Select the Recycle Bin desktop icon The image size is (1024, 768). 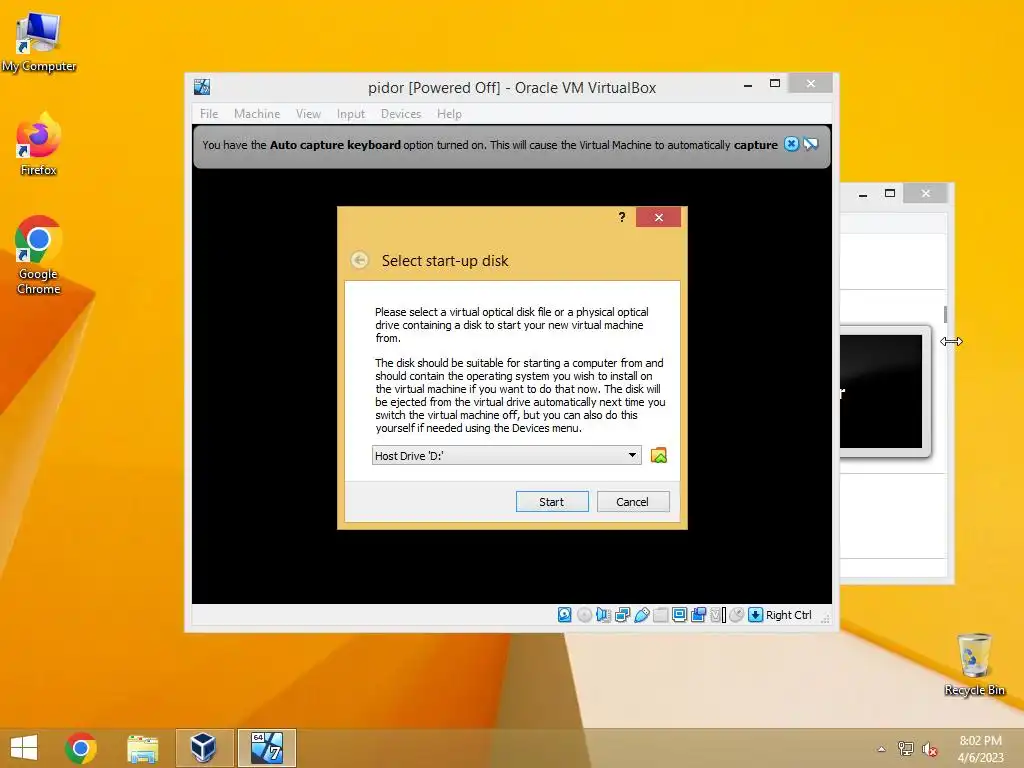click(974, 664)
